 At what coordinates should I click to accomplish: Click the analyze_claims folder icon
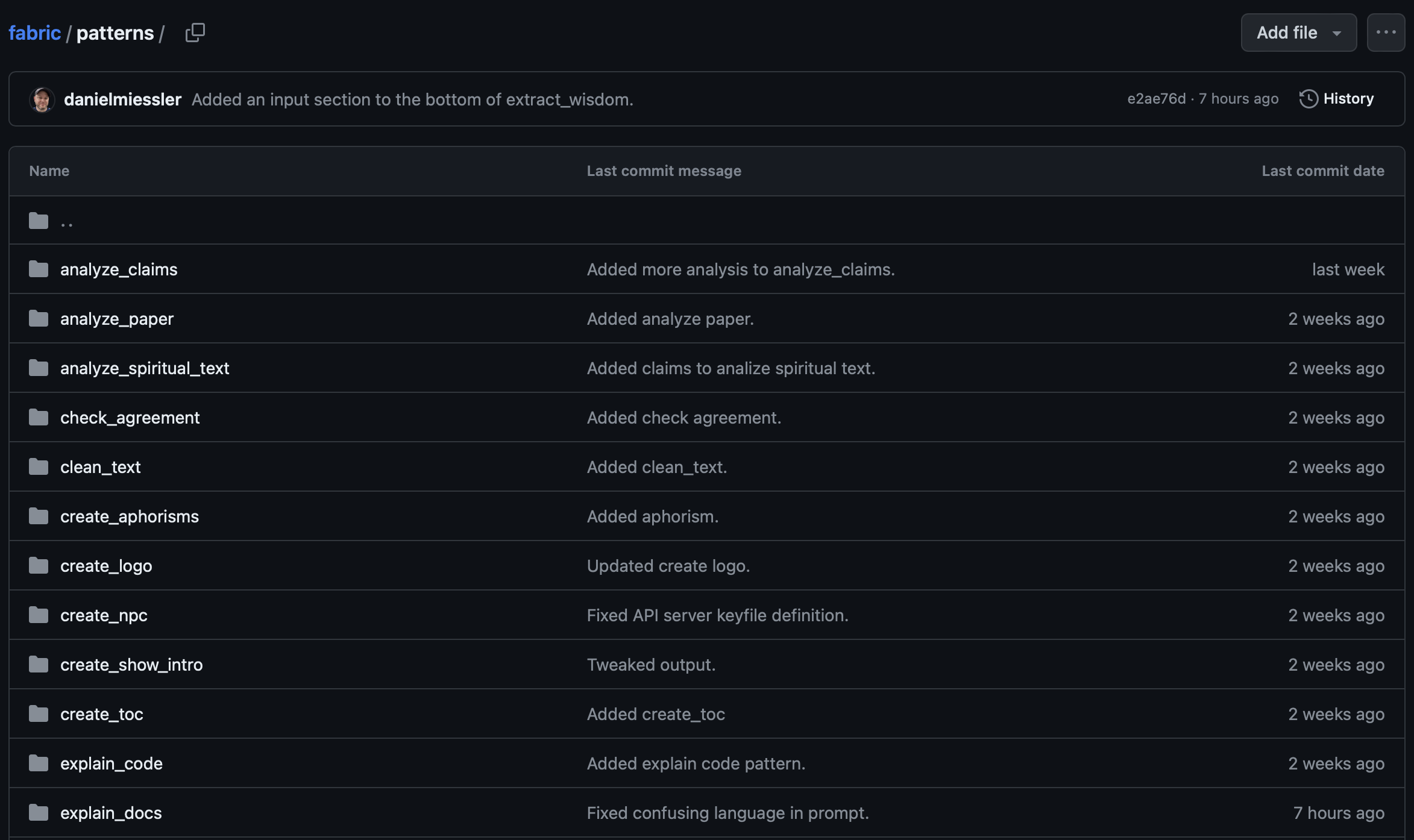(39, 269)
